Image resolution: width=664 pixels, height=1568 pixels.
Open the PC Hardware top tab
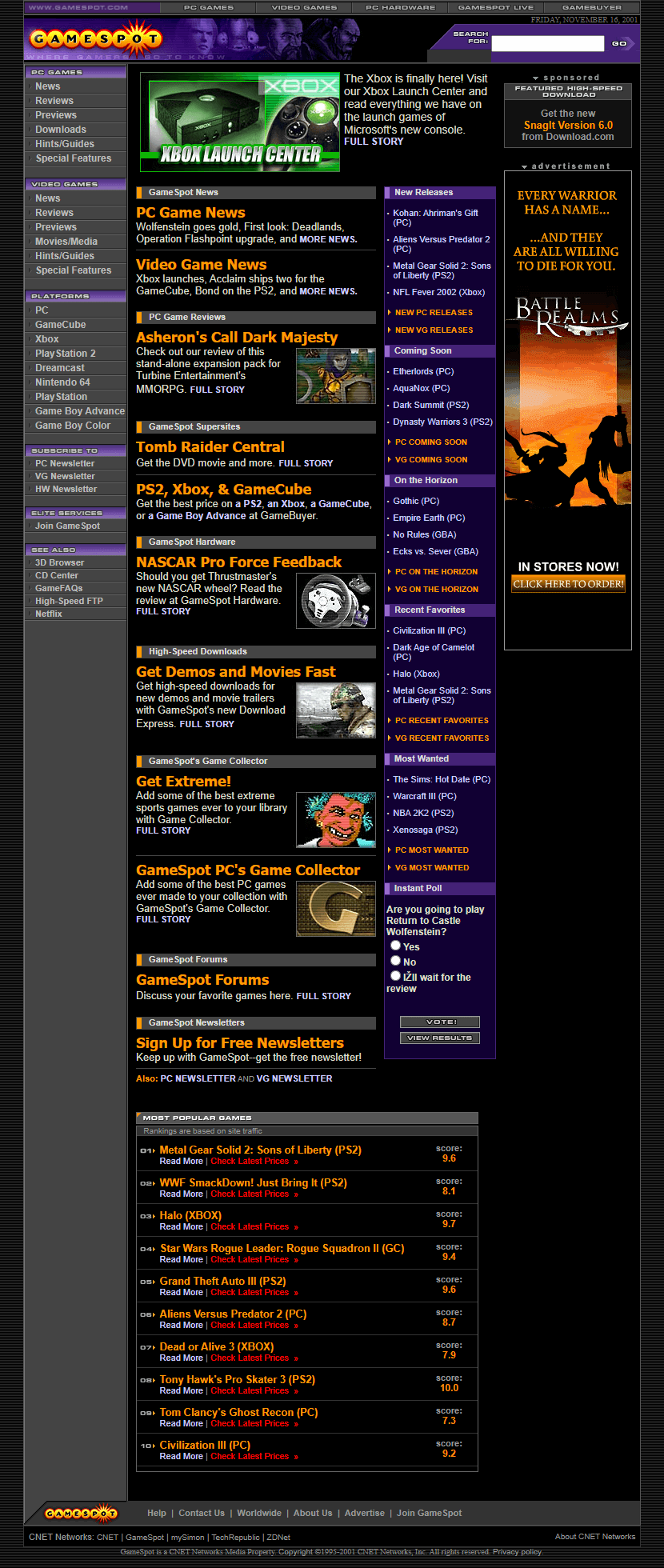tap(400, 7)
